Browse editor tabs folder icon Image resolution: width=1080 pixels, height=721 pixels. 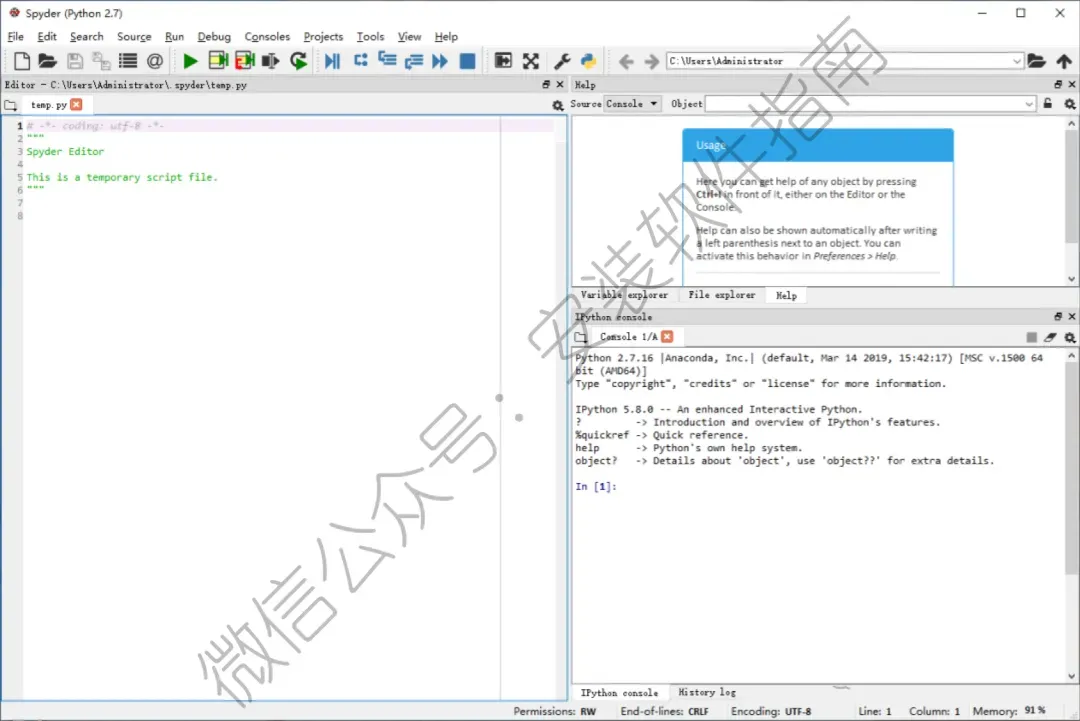pos(10,105)
